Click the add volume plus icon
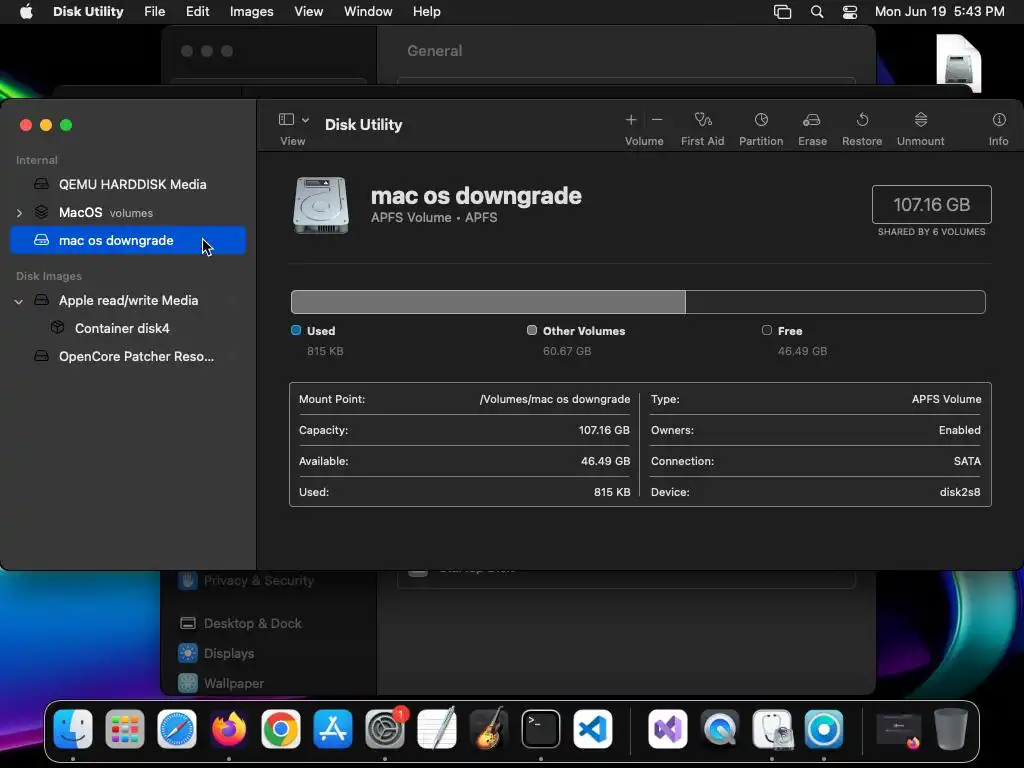This screenshot has height=768, width=1024. pyautogui.click(x=631, y=120)
